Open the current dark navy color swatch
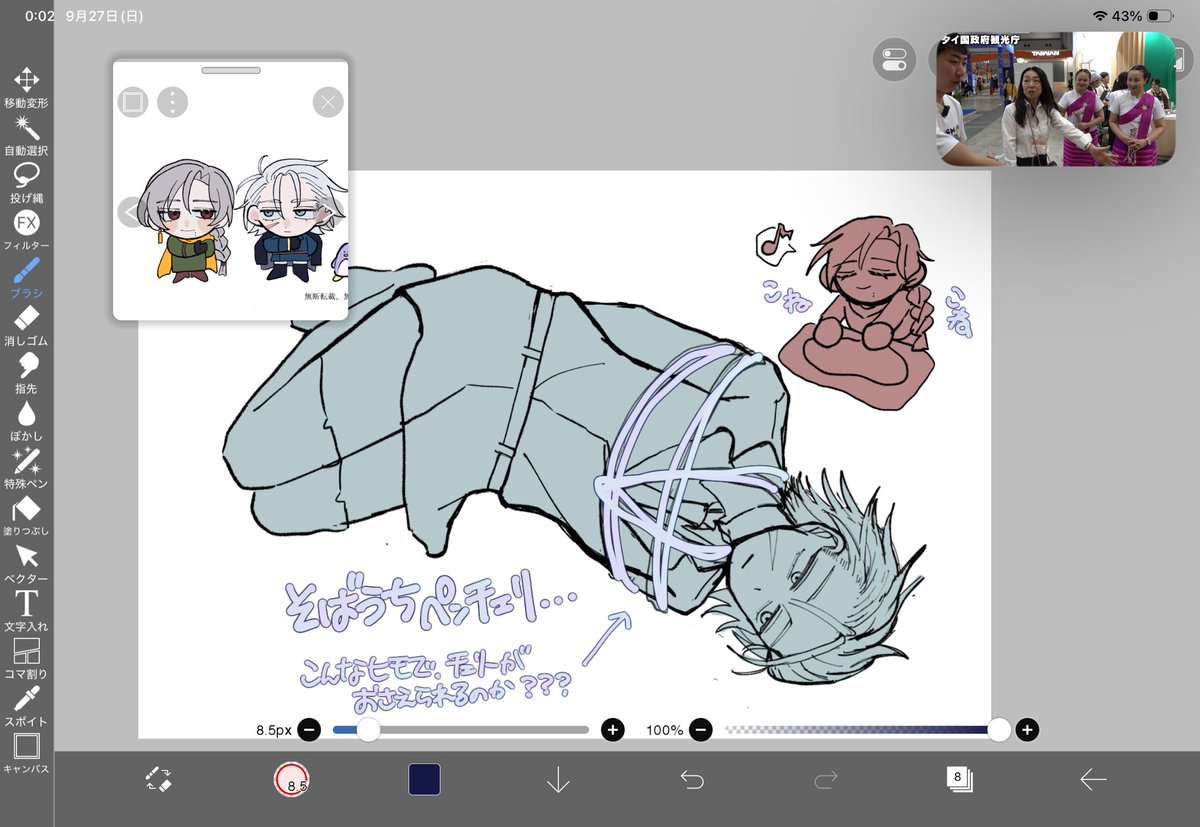 point(424,779)
